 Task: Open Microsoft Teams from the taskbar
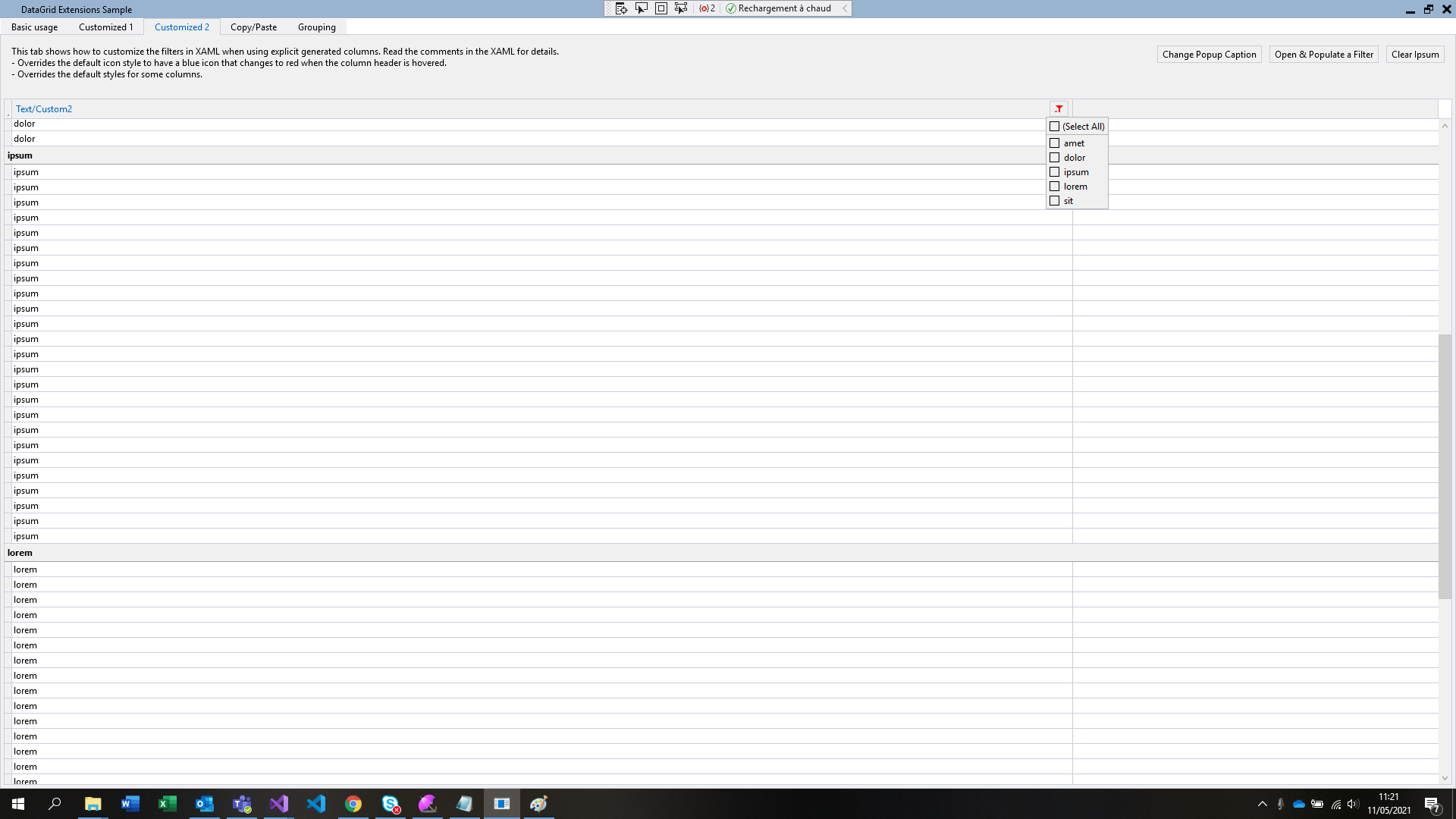242,804
